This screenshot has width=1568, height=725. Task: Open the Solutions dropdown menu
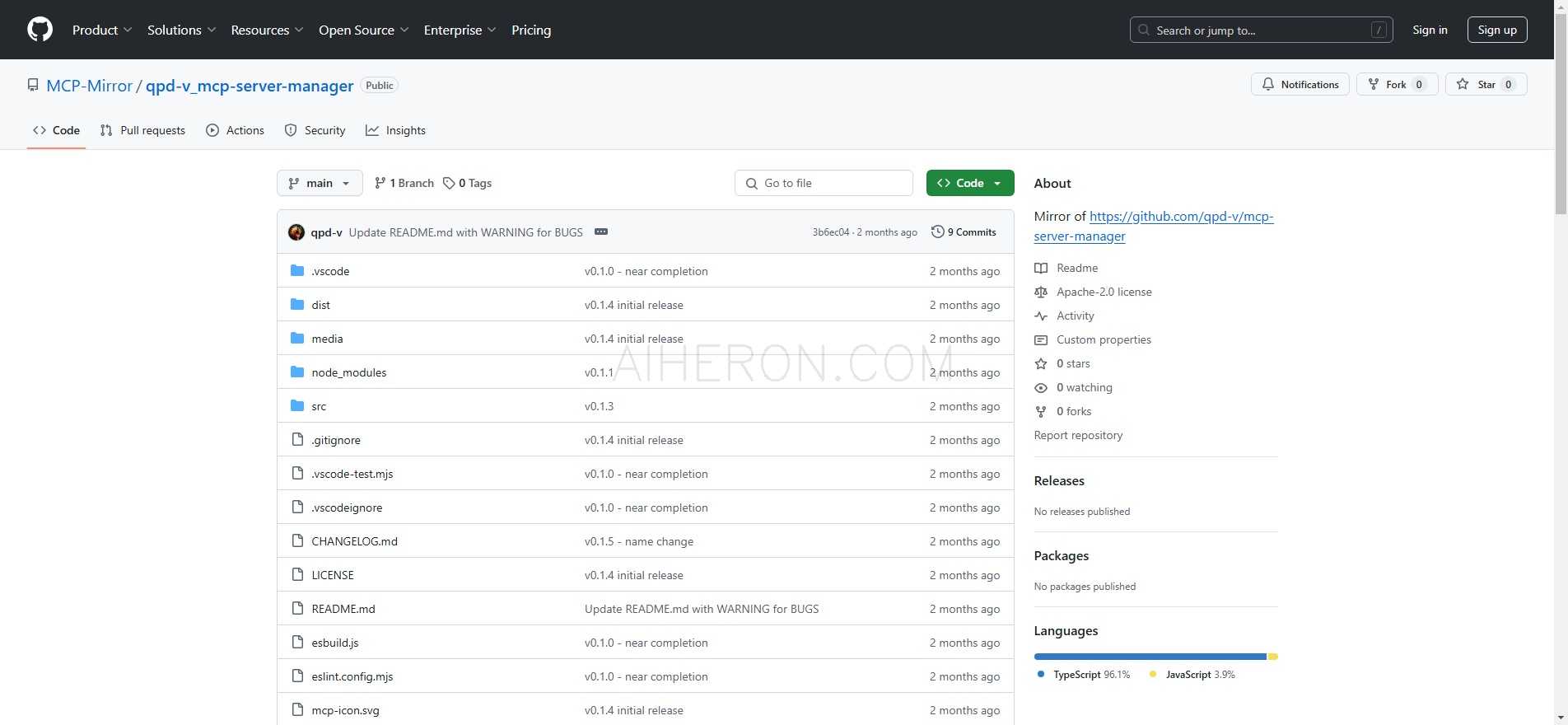click(x=182, y=30)
